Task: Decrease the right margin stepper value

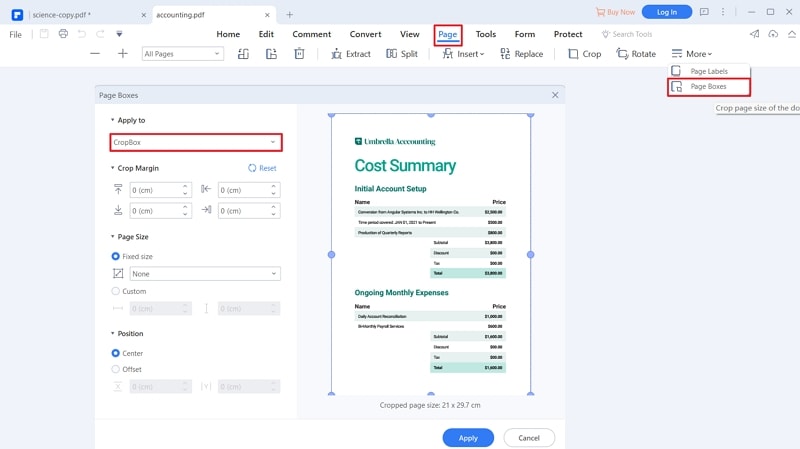Action: (273, 214)
